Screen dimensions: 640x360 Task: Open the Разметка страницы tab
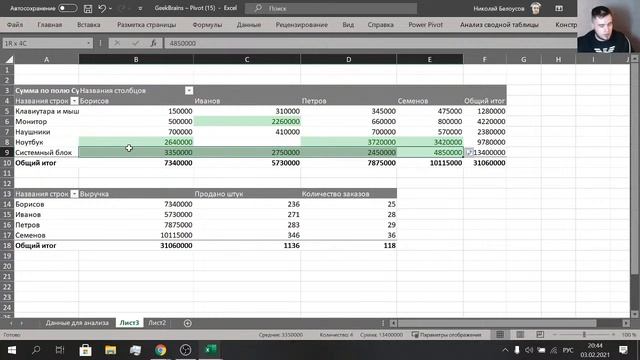147,25
